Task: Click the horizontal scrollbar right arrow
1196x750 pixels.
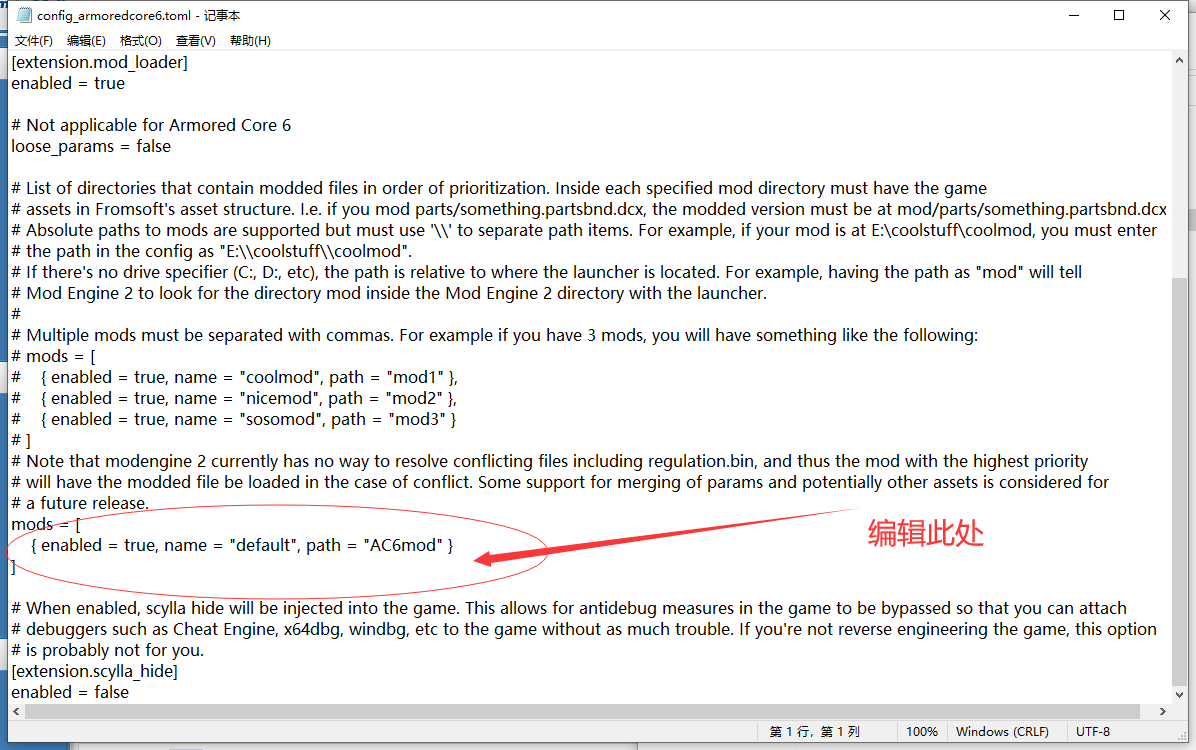Action: [1162, 711]
